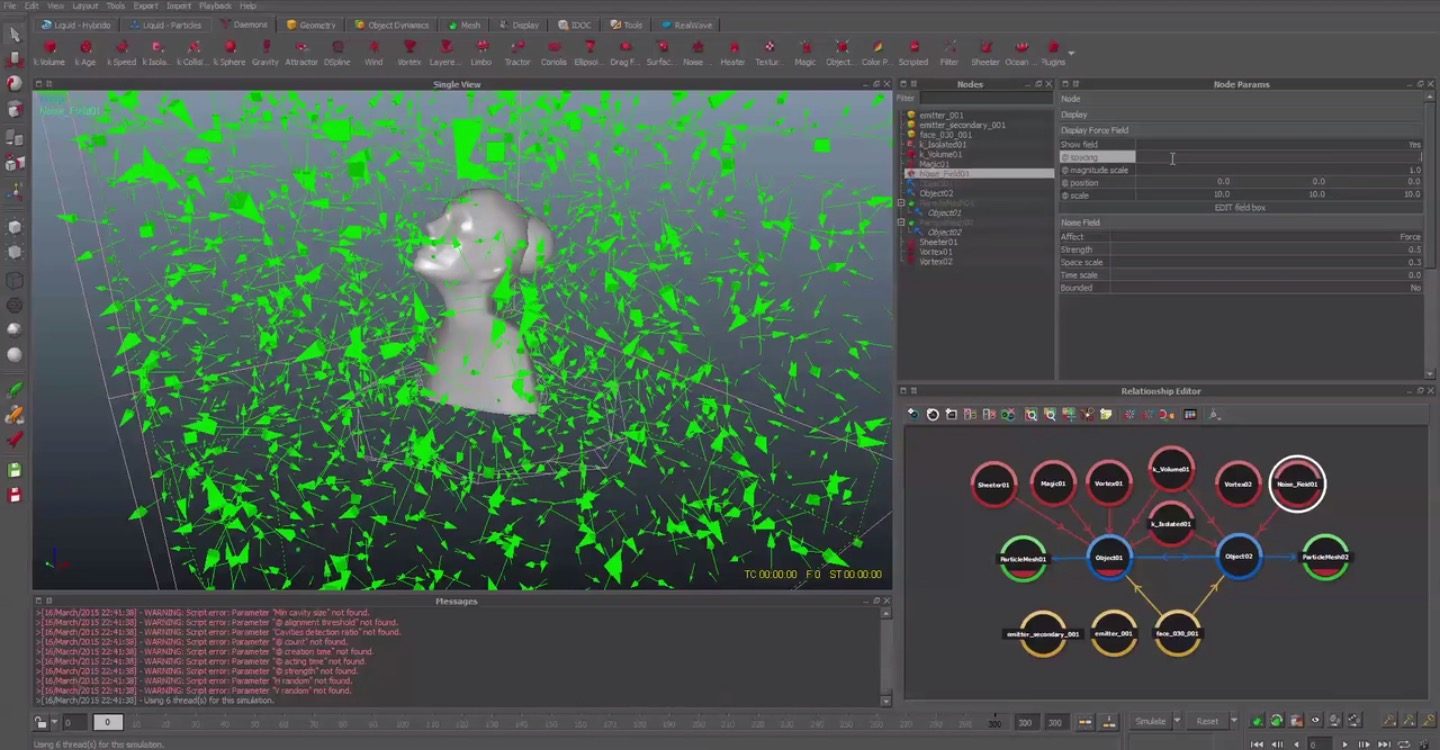Play the timeline forward

(1346, 744)
